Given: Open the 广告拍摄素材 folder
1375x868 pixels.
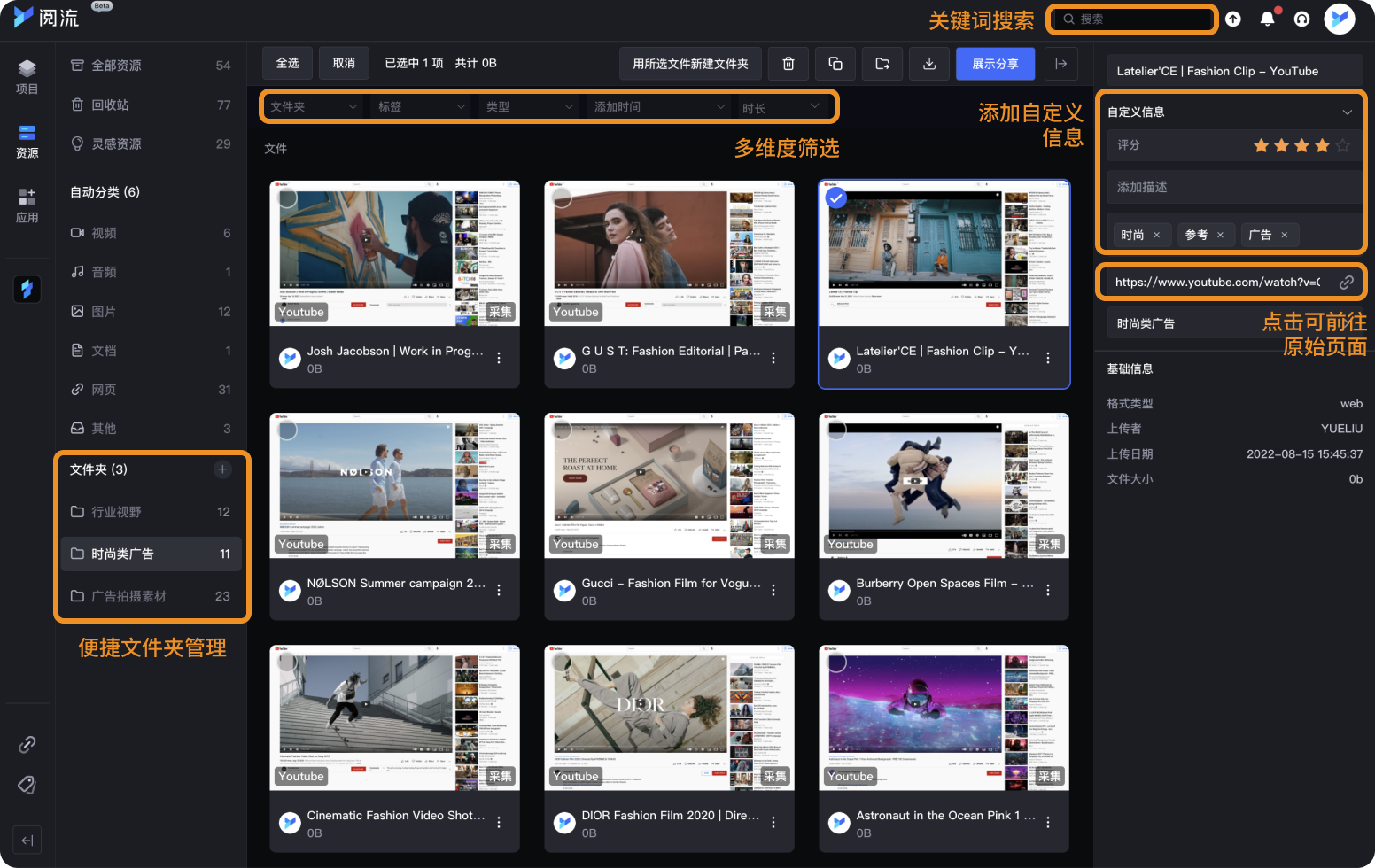Looking at the screenshot, I should pos(151,596).
